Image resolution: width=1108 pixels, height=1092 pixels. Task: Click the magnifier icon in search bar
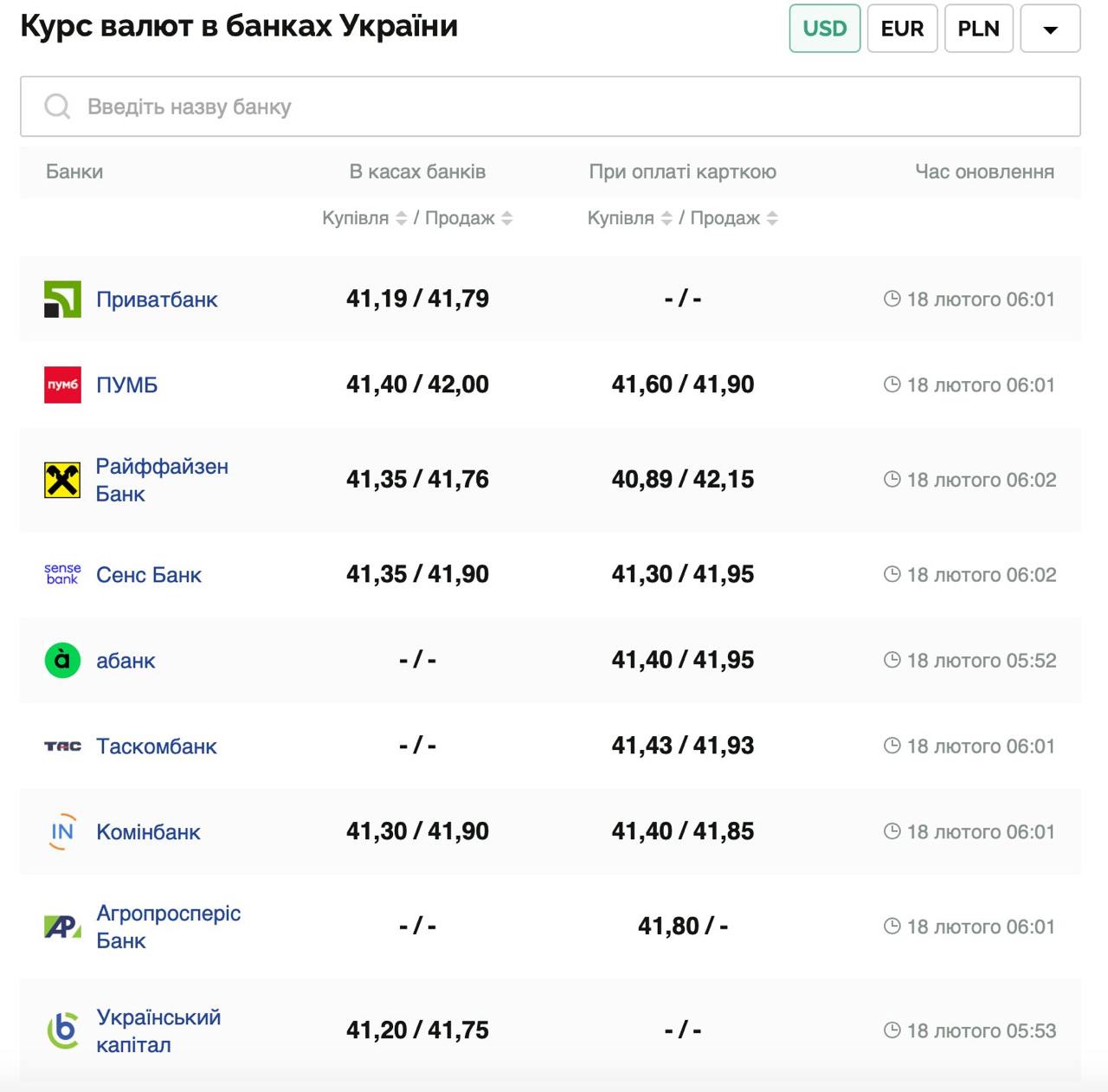click(x=57, y=106)
